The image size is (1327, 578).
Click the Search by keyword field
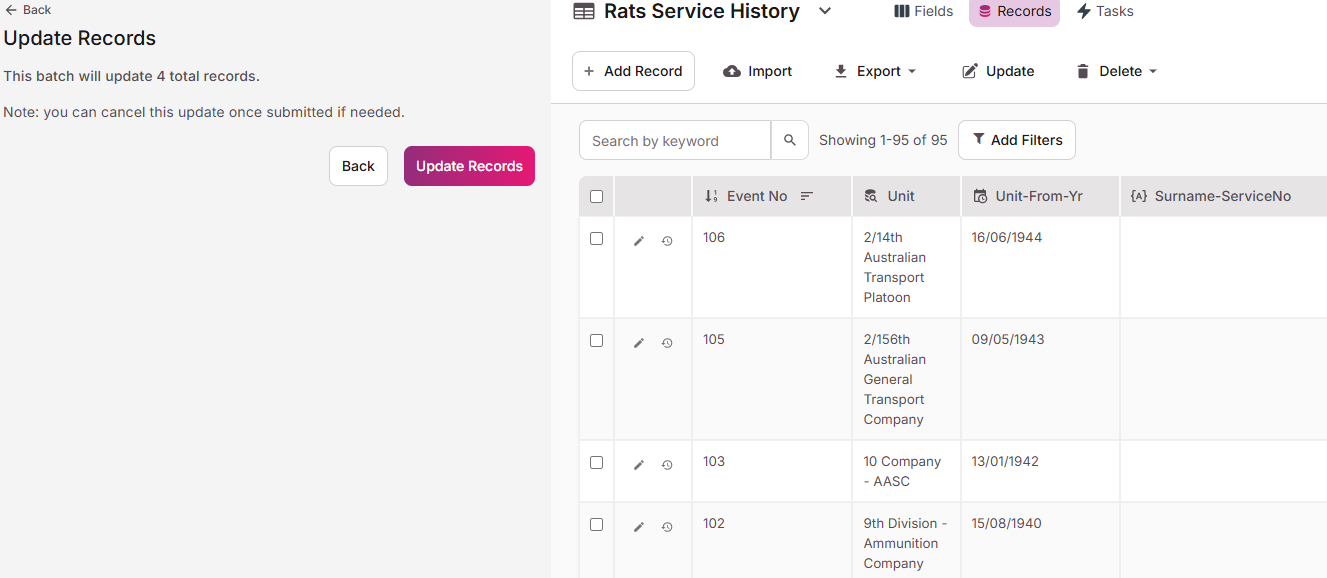tap(675, 140)
